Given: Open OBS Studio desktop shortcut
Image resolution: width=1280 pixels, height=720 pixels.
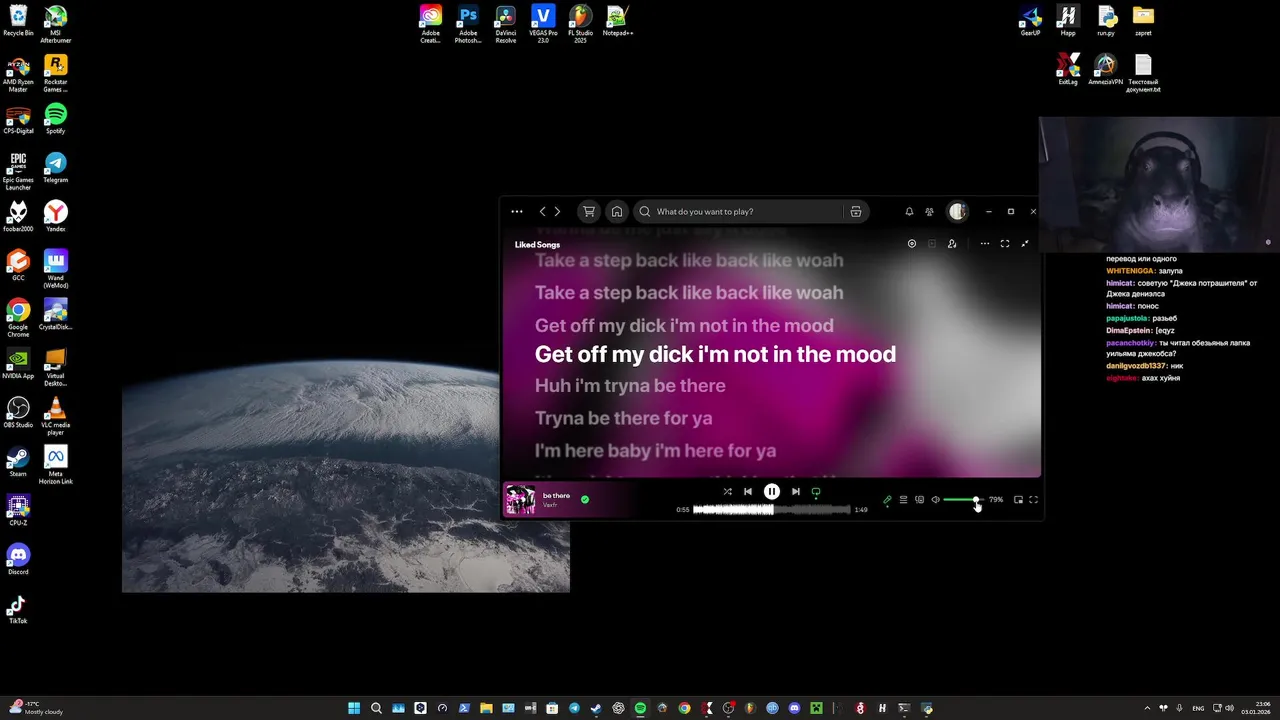Looking at the screenshot, I should (x=18, y=413).
